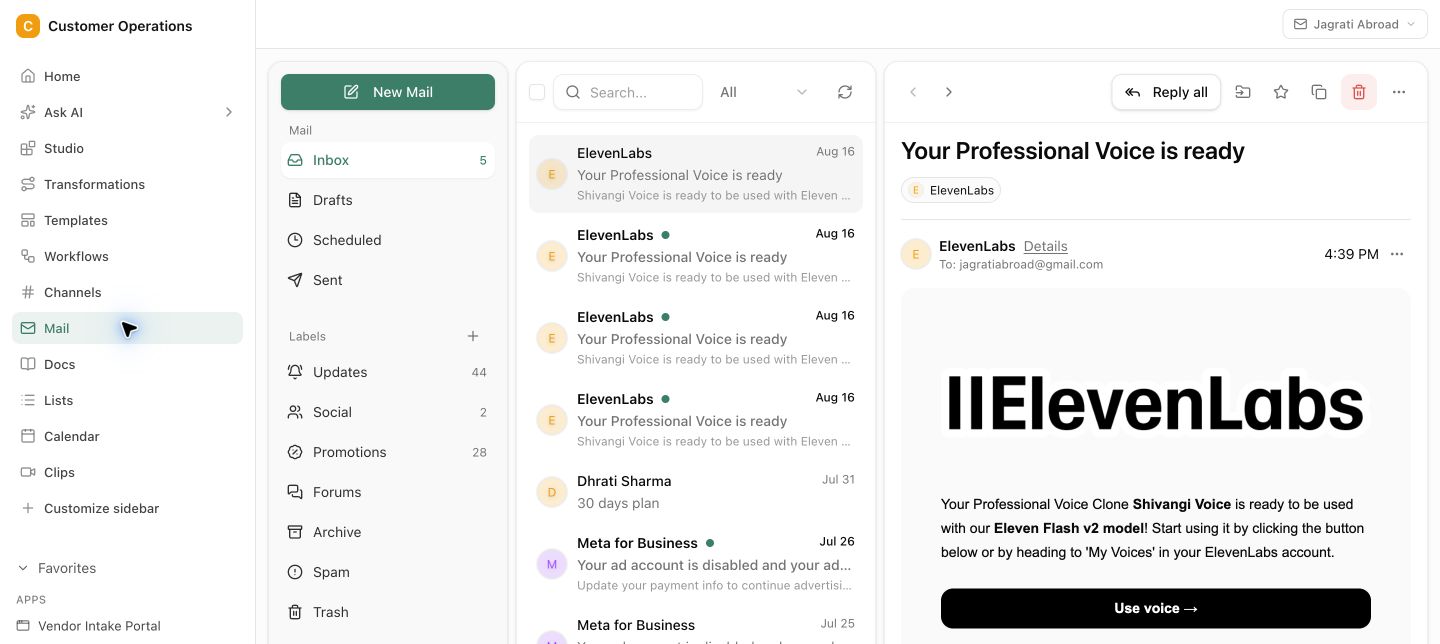Viewport: 1440px width, 644px height.
Task: Click the Docs book icon
Action: (28, 364)
